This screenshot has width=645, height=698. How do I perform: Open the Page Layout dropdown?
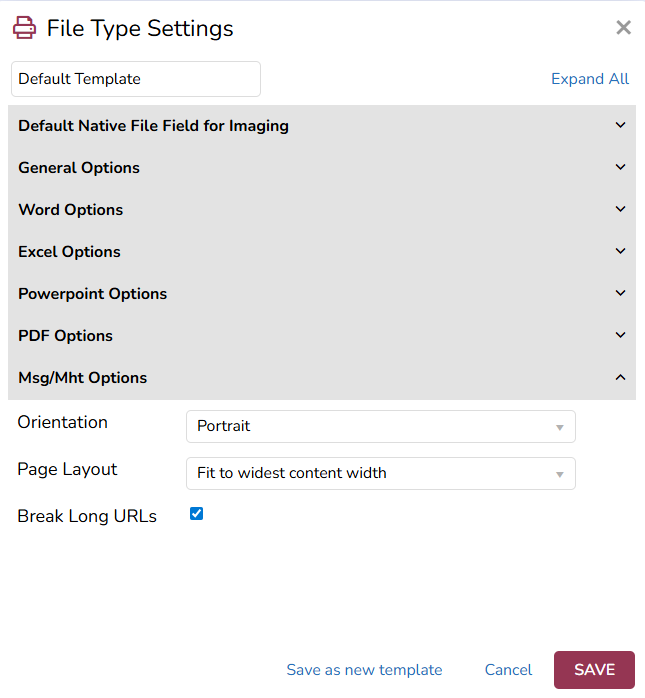tap(381, 473)
